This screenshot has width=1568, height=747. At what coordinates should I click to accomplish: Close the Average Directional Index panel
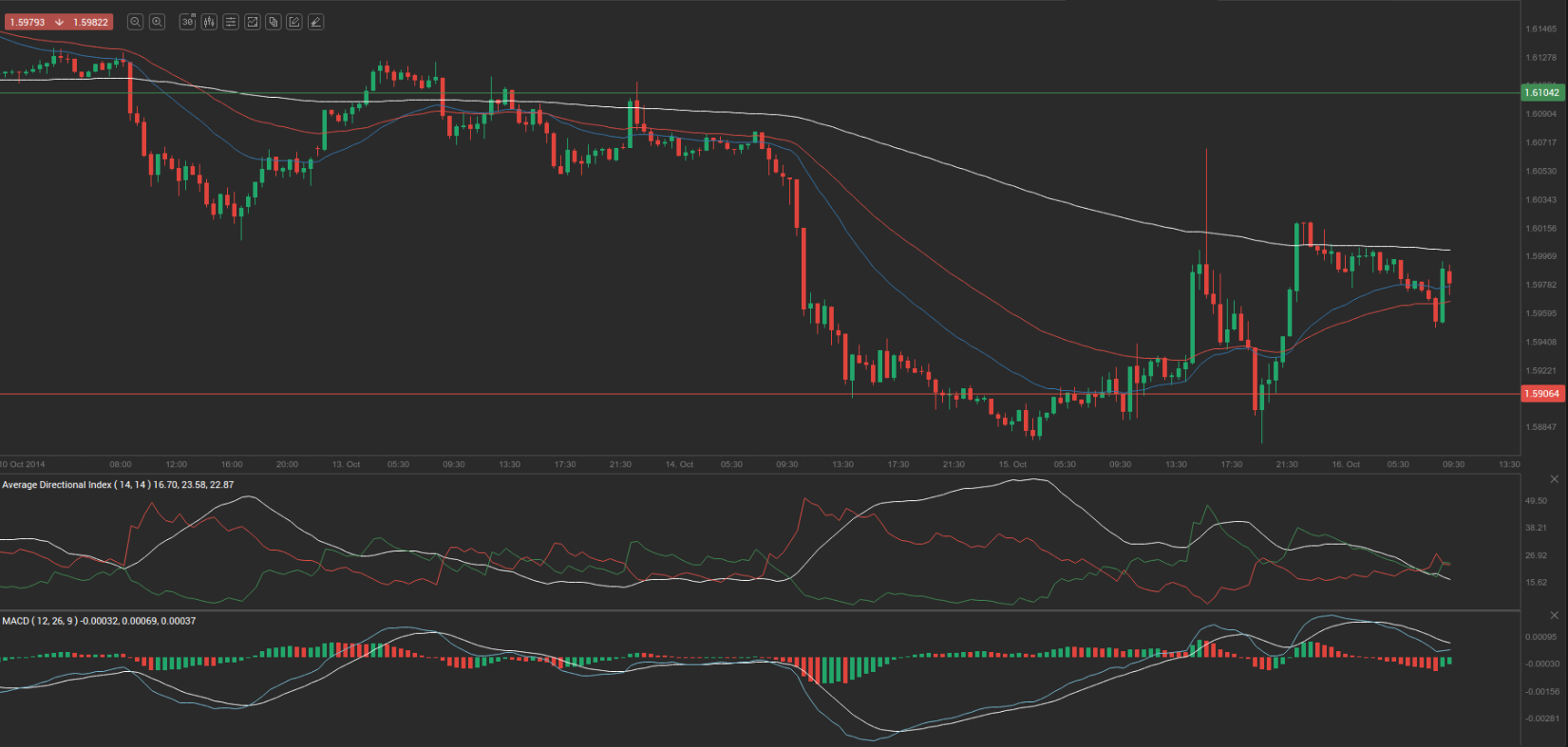pos(1555,479)
